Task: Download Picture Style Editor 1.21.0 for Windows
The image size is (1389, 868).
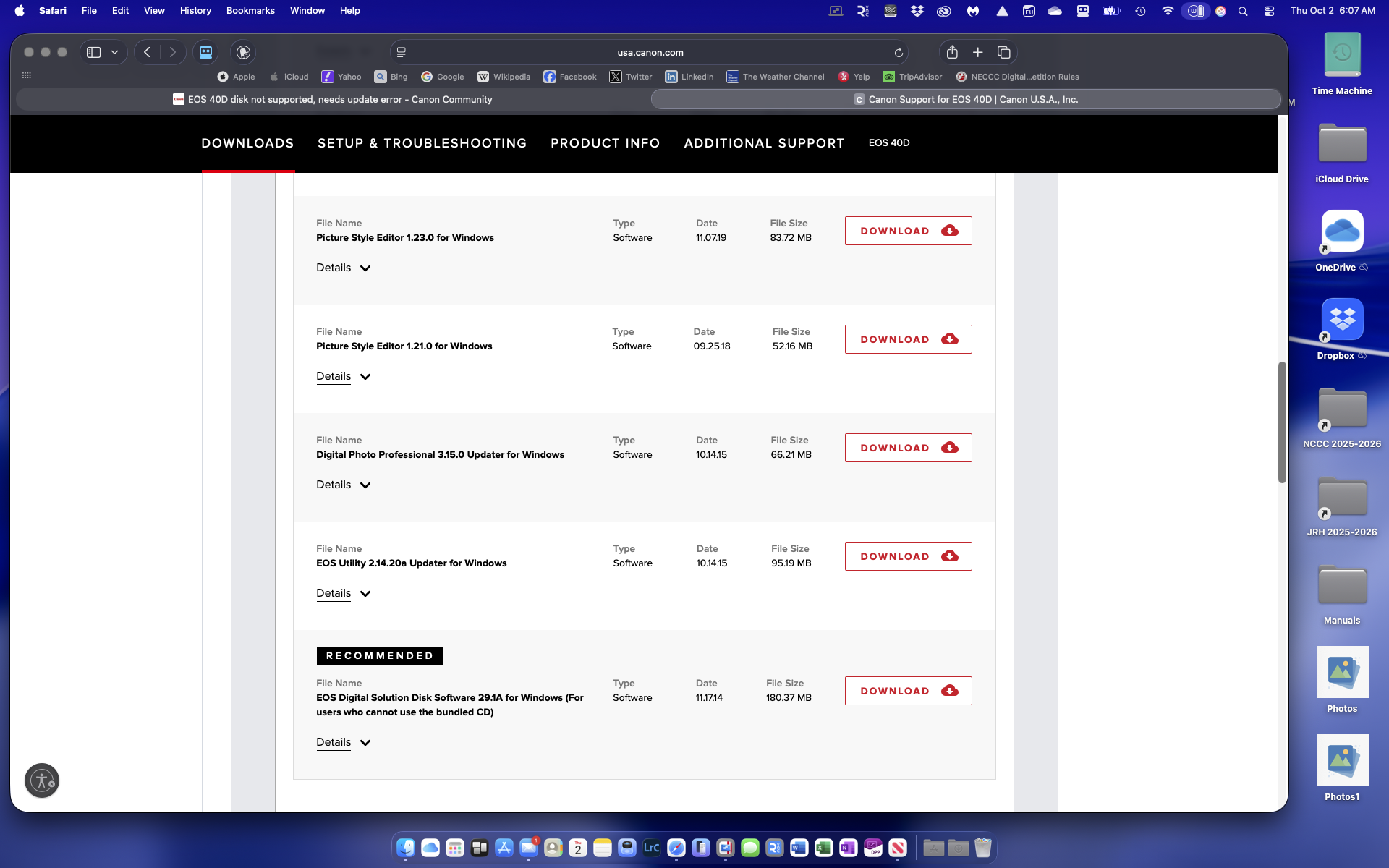Action: tap(908, 339)
